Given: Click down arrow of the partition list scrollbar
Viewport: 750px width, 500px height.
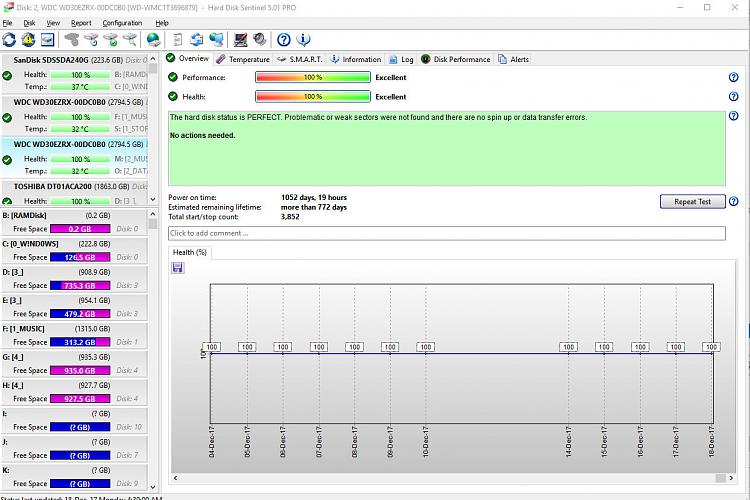Looking at the screenshot, I should (153, 487).
